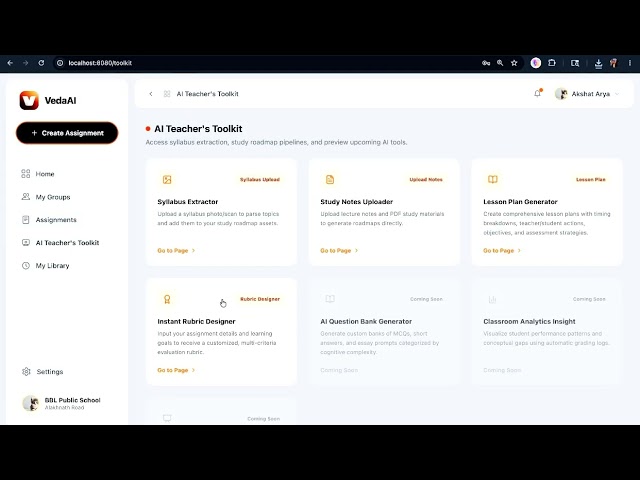This screenshot has width=640, height=480.
Task: Click the Assignments document icon
Action: point(26,220)
